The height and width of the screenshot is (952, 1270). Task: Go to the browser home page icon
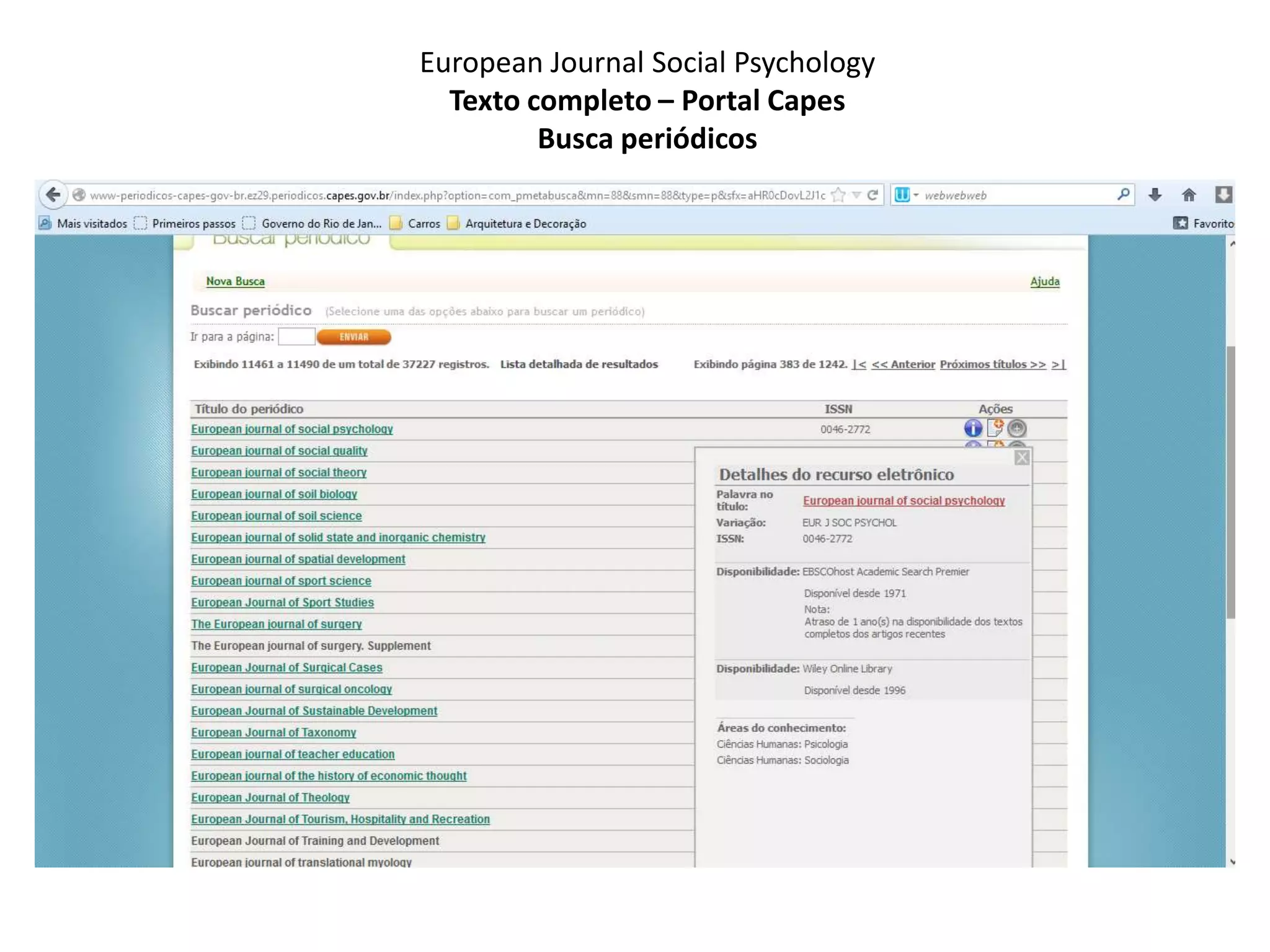pos(1189,195)
